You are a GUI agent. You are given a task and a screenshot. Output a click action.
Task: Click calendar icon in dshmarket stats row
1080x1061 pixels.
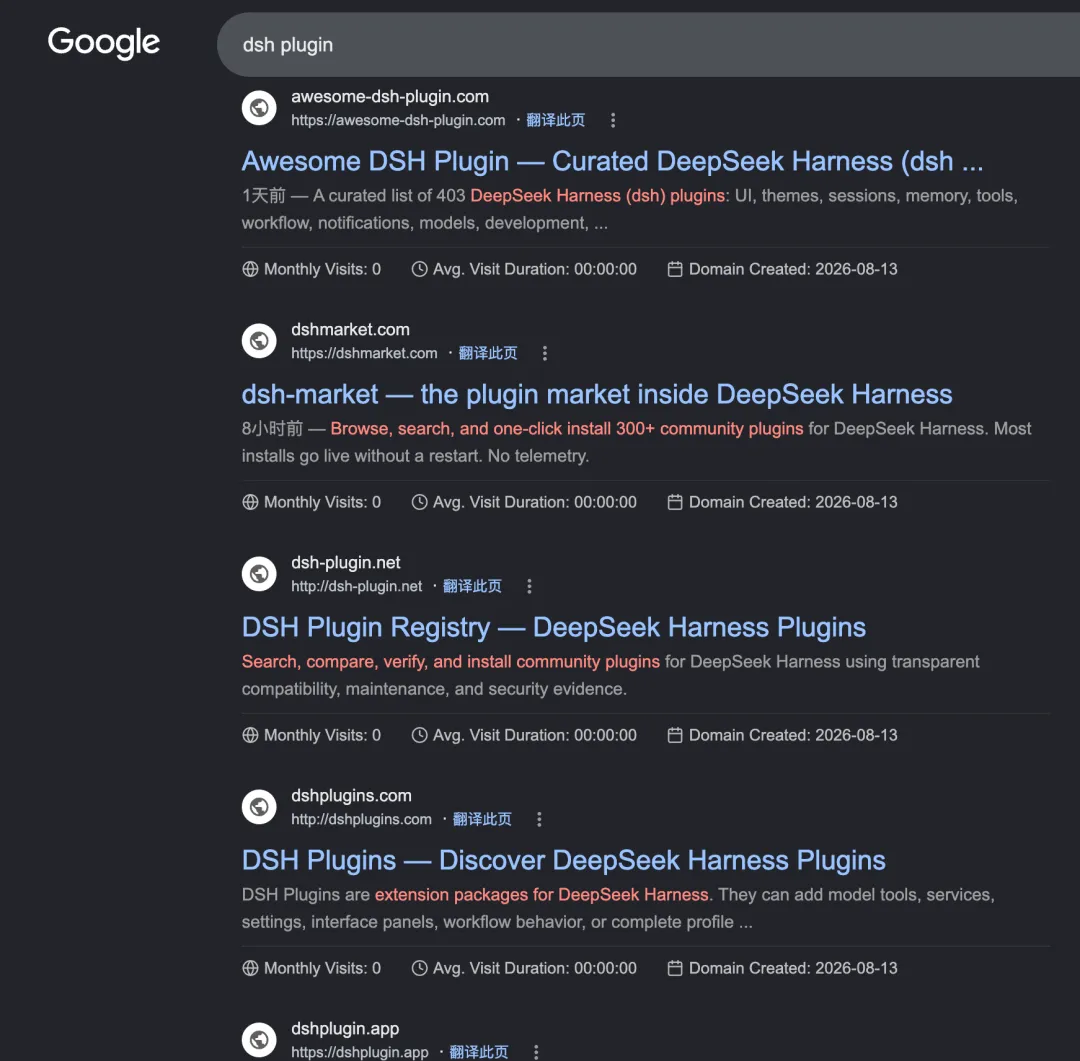[x=675, y=502]
